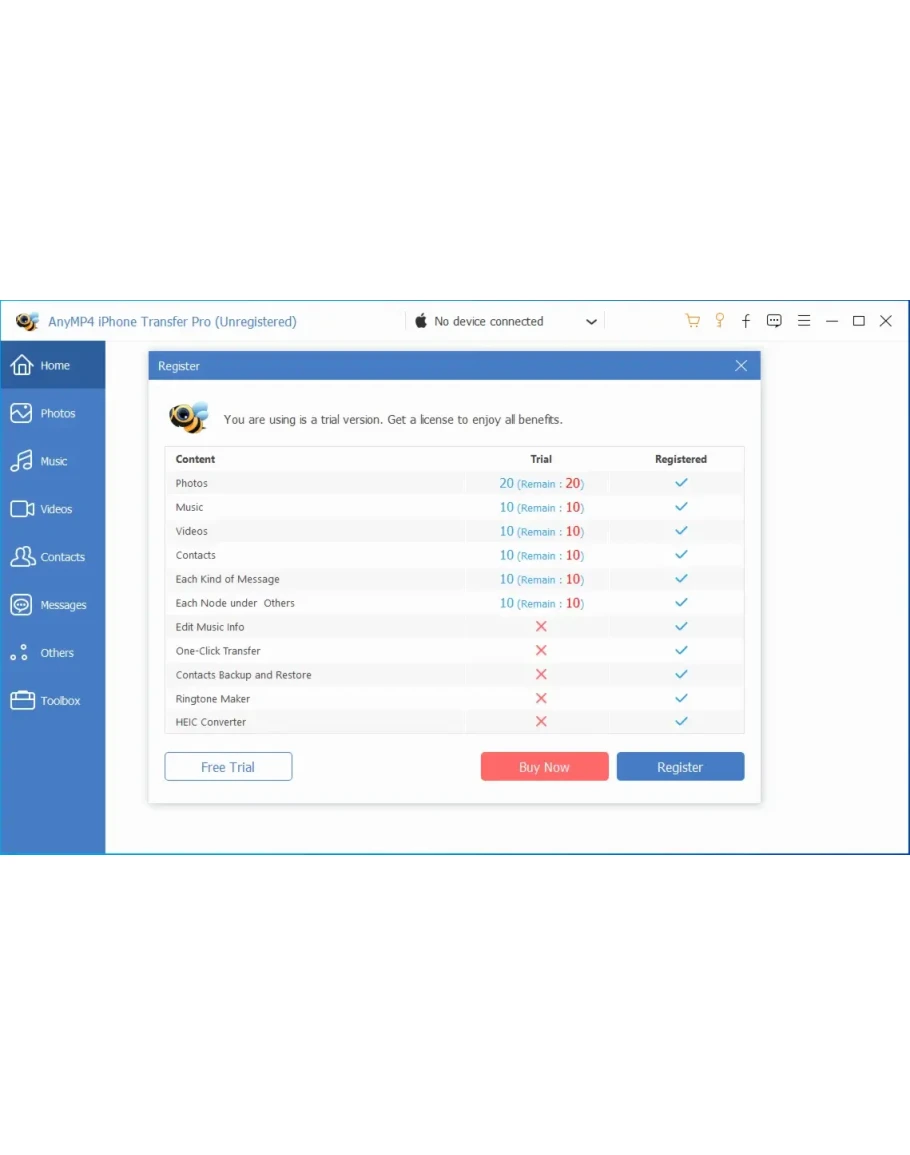Viewport: 910px width, 1155px height.
Task: Select the Home sidebar icon
Action: (x=22, y=365)
